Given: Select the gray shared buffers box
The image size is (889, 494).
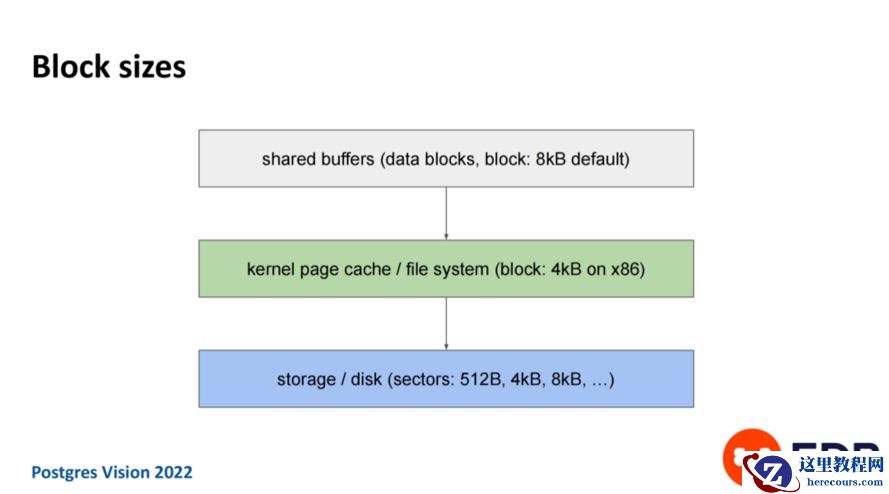Looking at the screenshot, I should click(446, 158).
